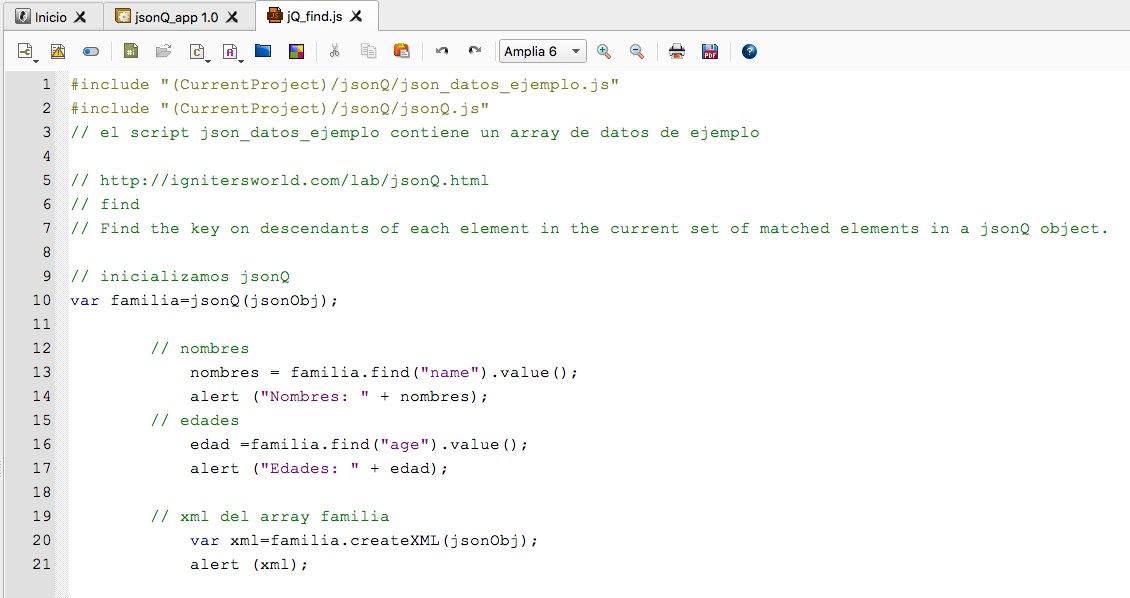Click the 'Find the key on descendants' comment
Screen dimensions: 1130x598
click(x=589, y=228)
